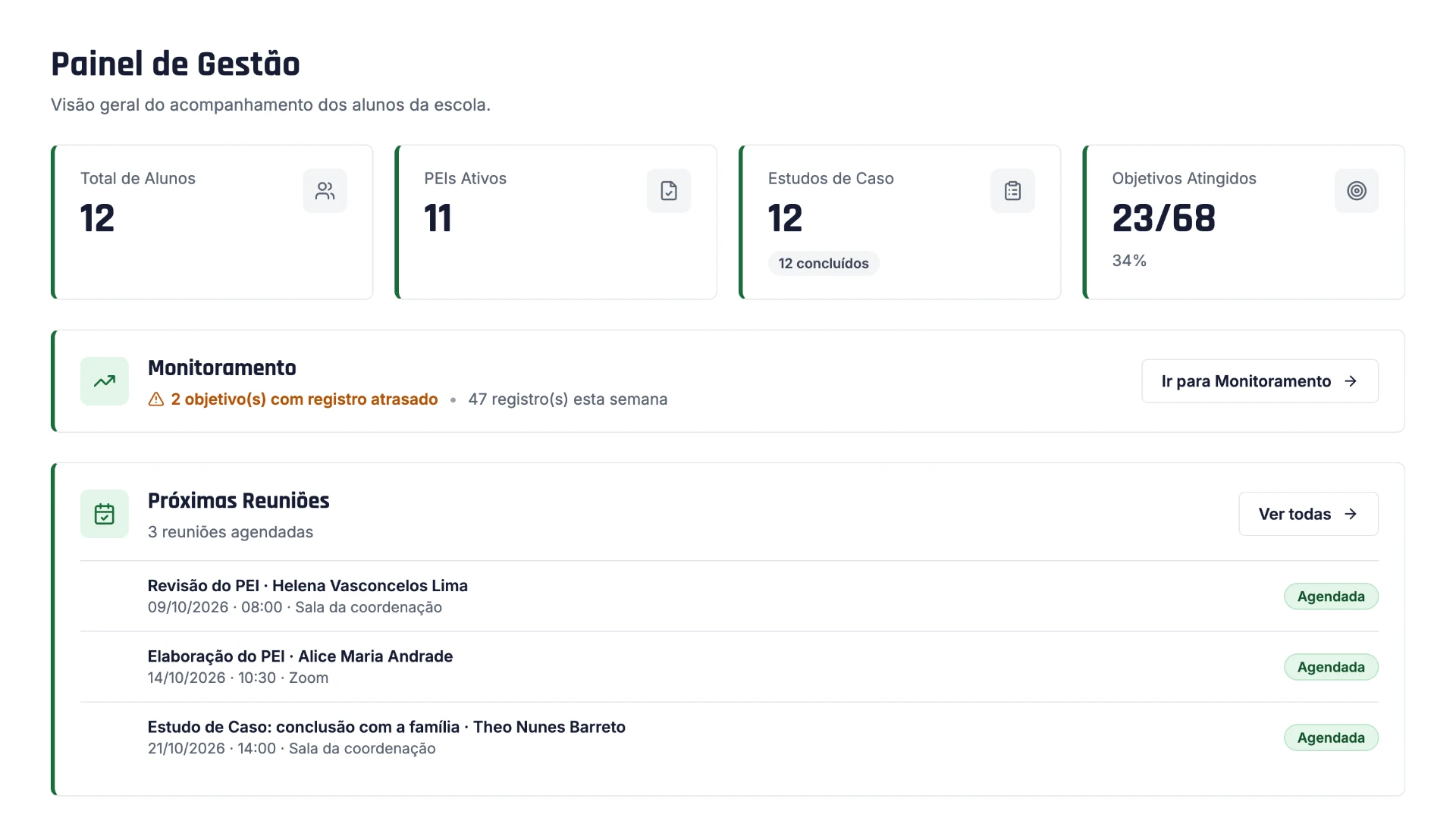Viewport: 1456px width, 839px height.
Task: Click the clipboard icon in Estudos de Caso card
Action: pyautogui.click(x=1012, y=191)
